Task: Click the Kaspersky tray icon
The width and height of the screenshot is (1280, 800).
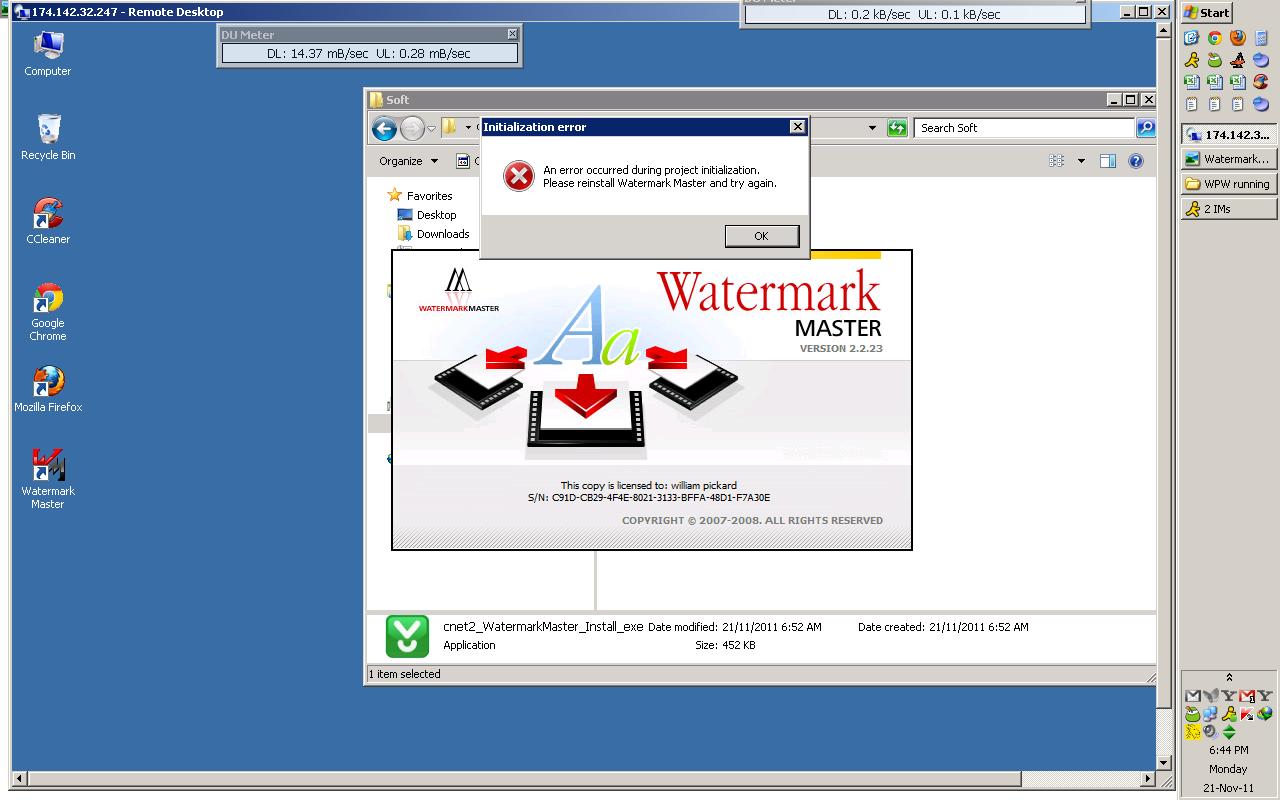Action: pos(1247,714)
